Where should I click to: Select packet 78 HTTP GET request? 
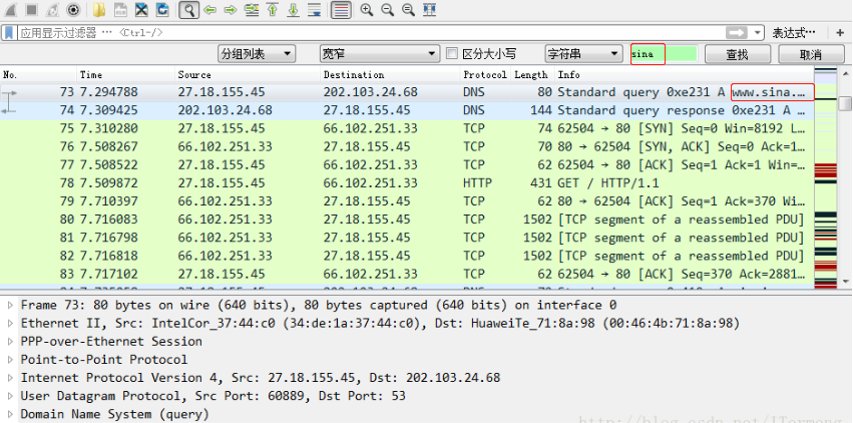pyautogui.click(x=407, y=183)
